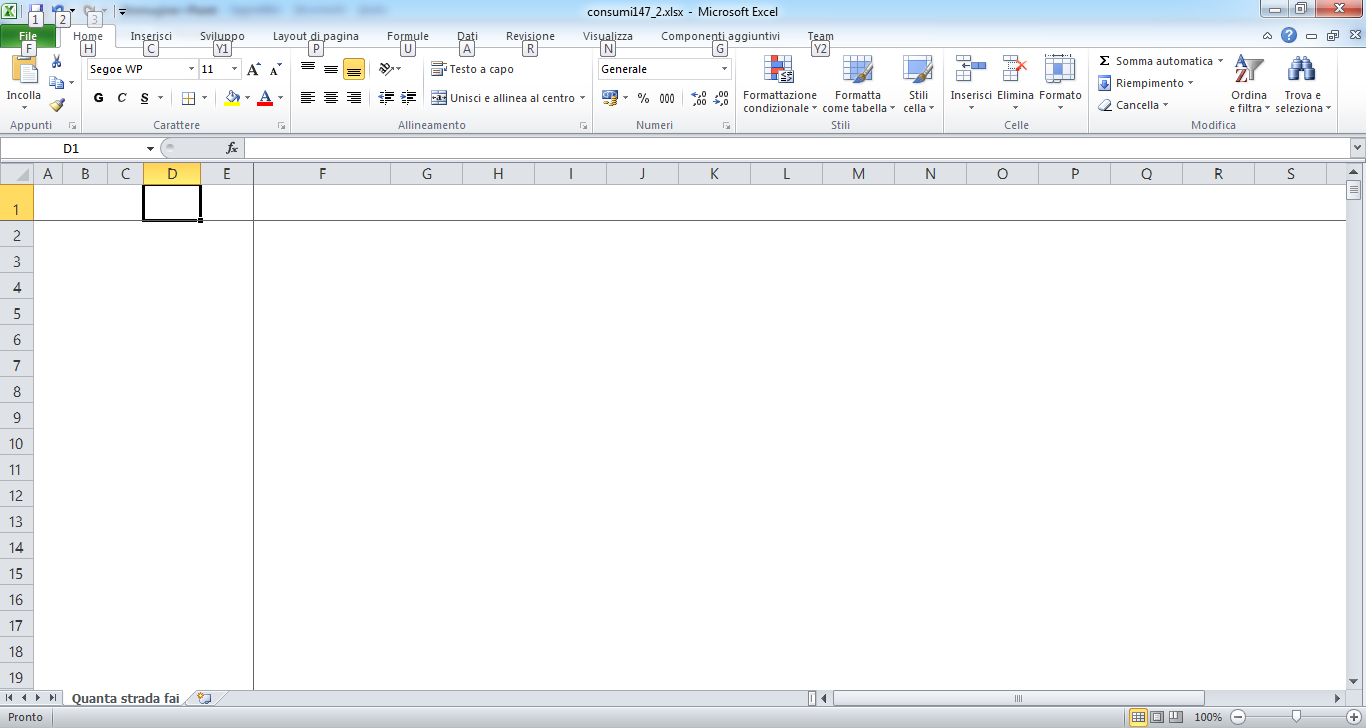
Task: Toggle Bold G formatting
Action: [98, 98]
